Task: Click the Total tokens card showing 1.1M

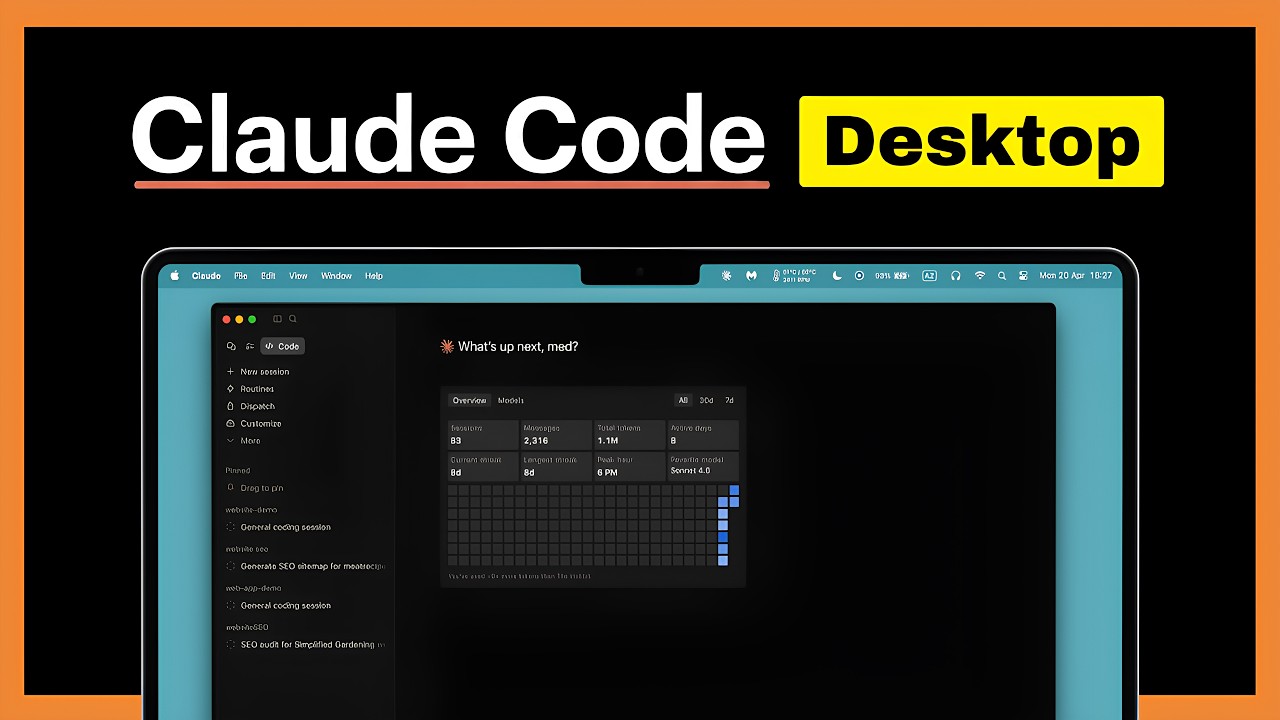Action: click(630, 435)
